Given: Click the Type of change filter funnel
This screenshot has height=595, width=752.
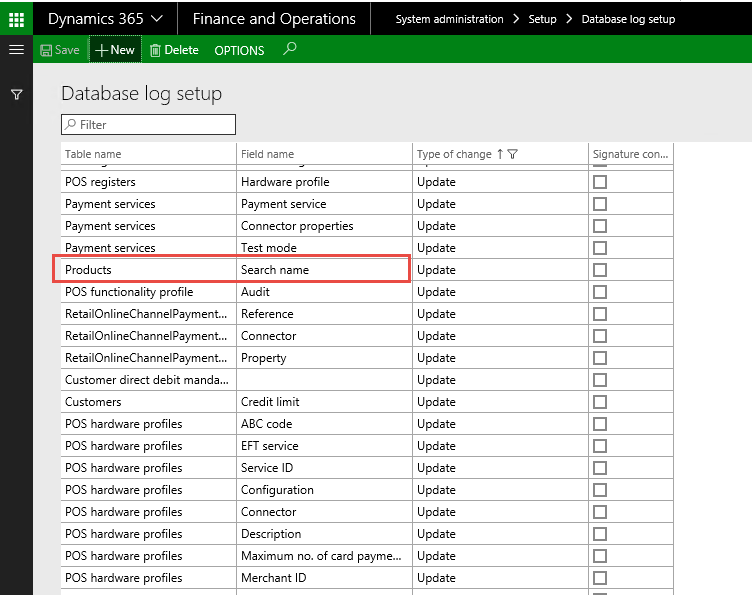Looking at the screenshot, I should (x=512, y=154).
